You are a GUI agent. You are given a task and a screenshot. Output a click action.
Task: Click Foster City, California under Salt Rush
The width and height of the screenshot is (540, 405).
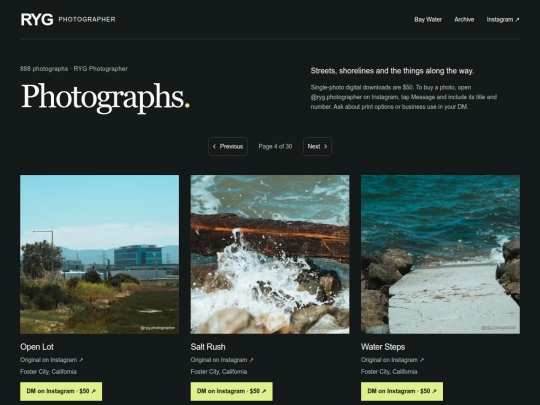[219, 372]
